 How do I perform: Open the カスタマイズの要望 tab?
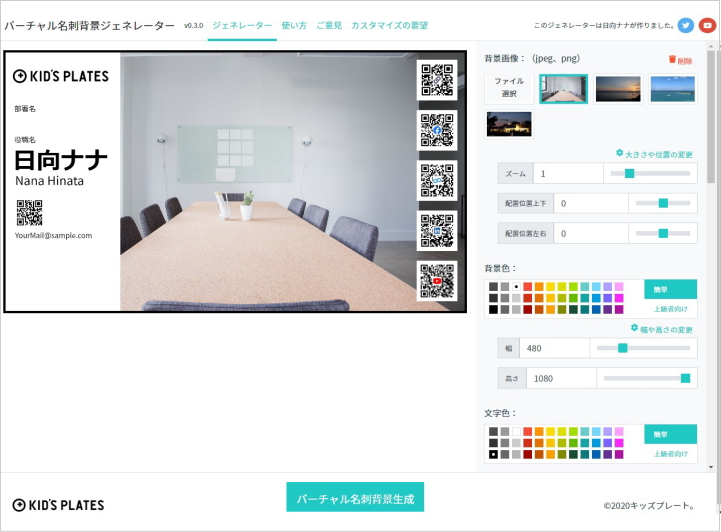[389, 25]
